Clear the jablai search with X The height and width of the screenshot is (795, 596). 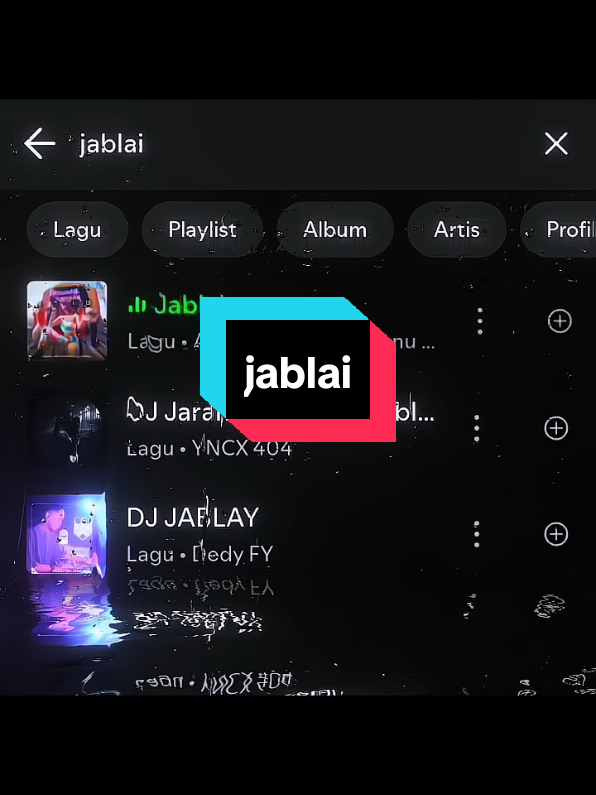[x=556, y=143]
